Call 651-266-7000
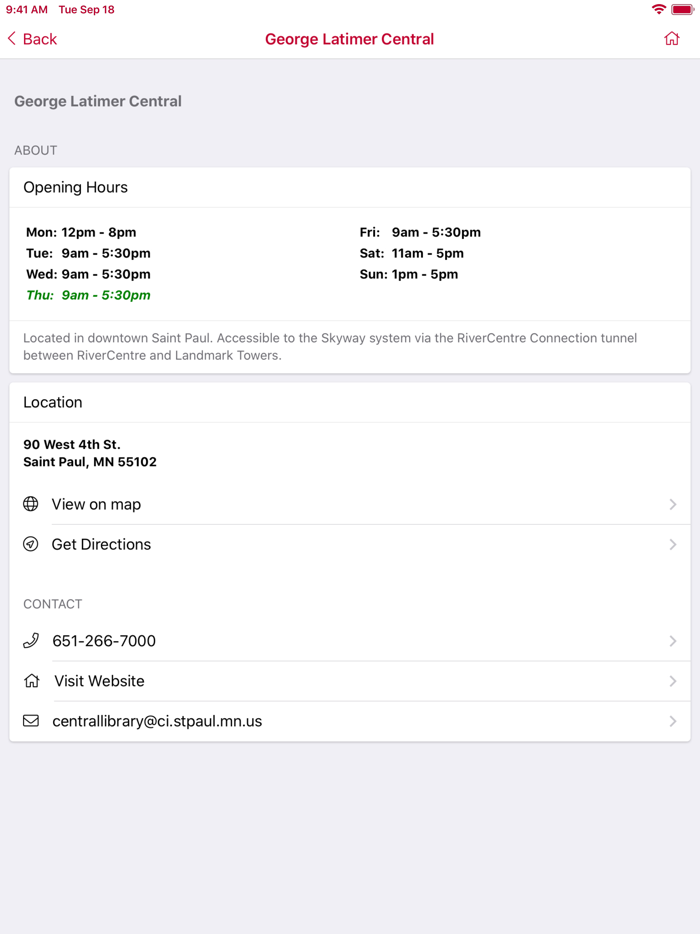The height and width of the screenshot is (934, 700). tap(104, 641)
